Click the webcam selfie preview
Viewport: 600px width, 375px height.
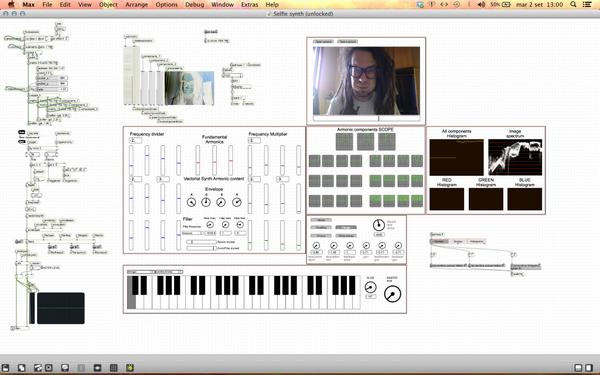pos(366,81)
